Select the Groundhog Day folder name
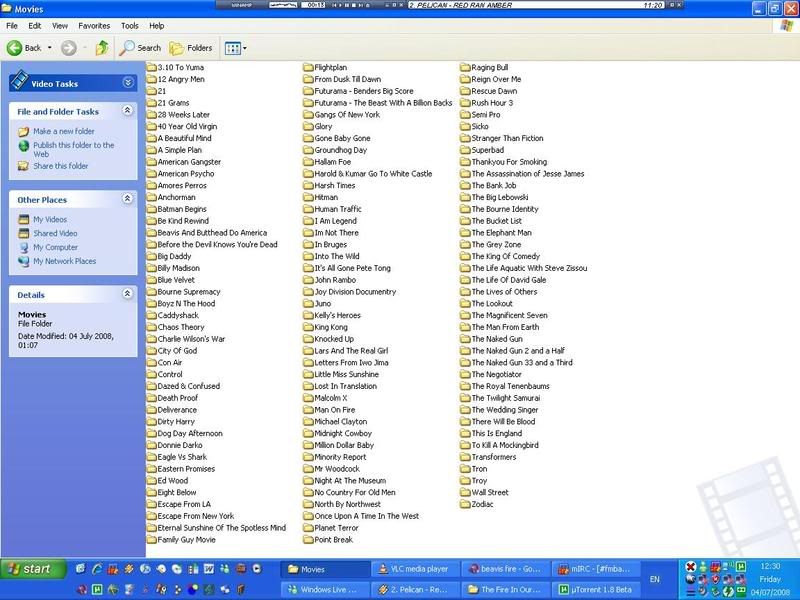The width and height of the screenshot is (800, 600). coord(340,150)
